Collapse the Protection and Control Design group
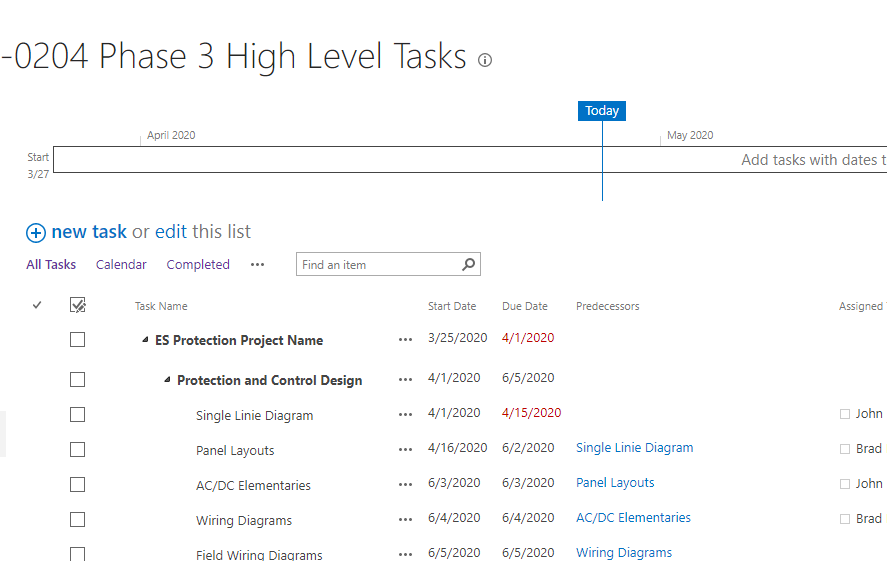This screenshot has height=561, width=887. click(167, 380)
